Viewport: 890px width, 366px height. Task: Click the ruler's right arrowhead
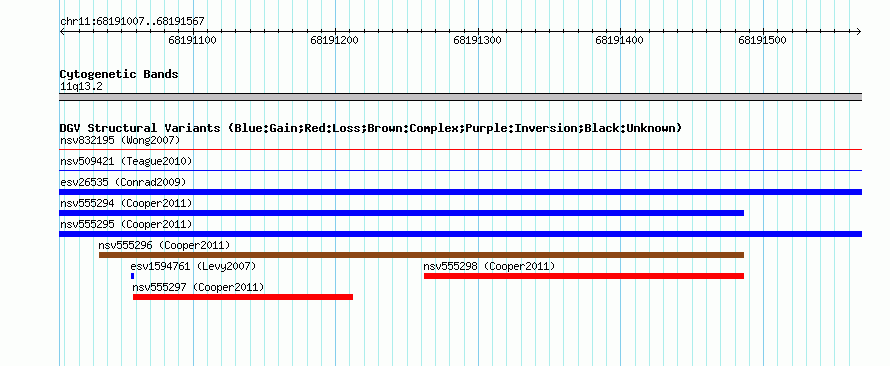click(x=859, y=32)
